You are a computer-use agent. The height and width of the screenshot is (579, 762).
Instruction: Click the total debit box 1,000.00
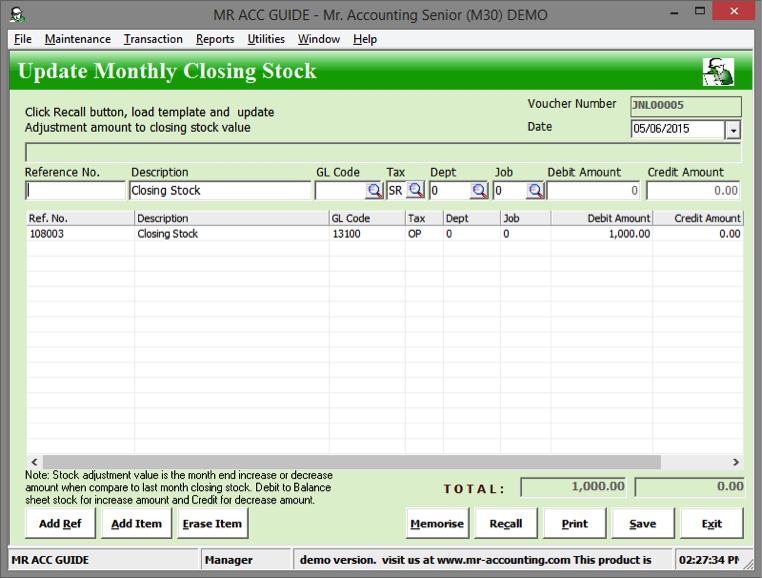pos(573,487)
